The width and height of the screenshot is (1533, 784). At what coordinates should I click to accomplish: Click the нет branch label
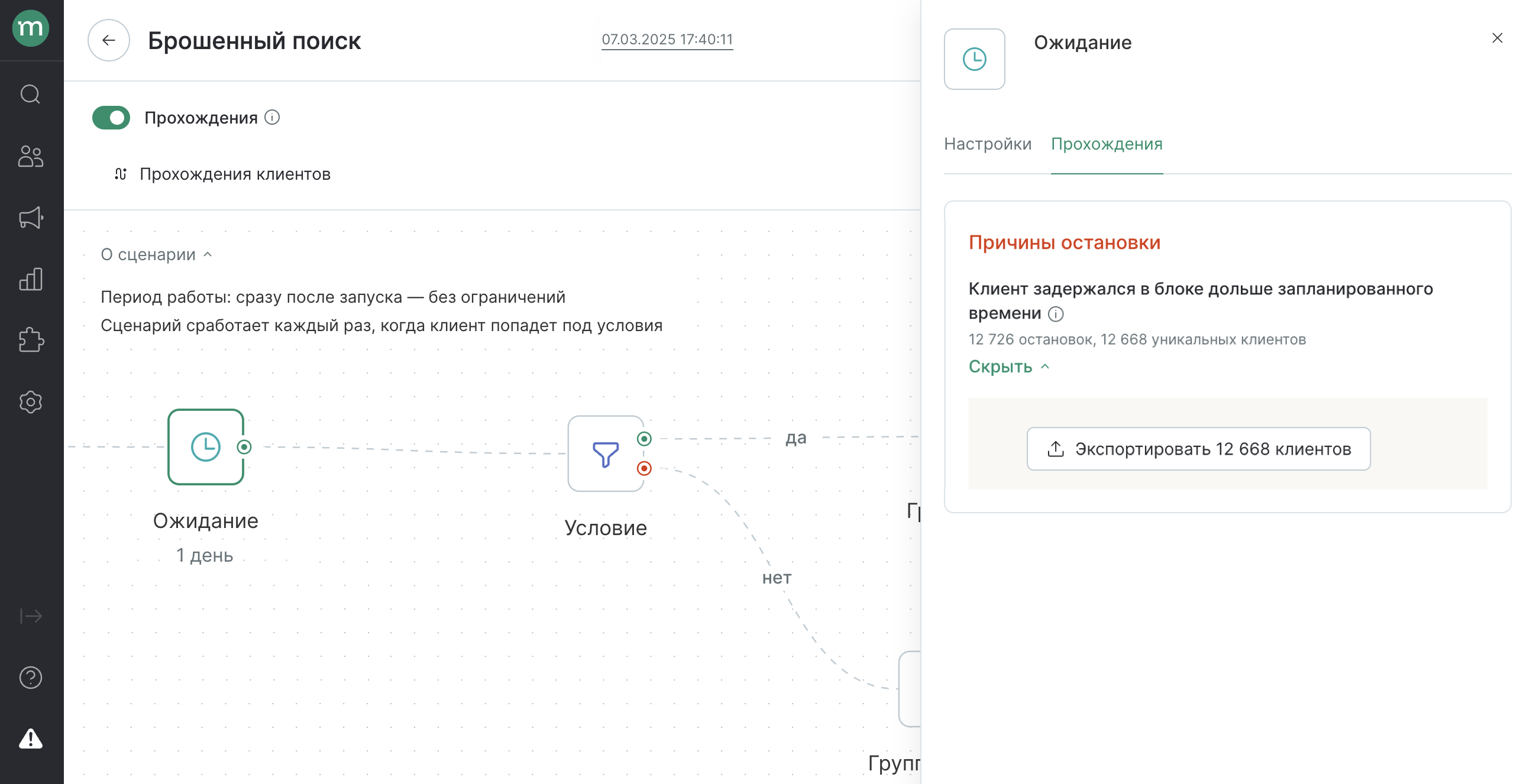pos(777,578)
